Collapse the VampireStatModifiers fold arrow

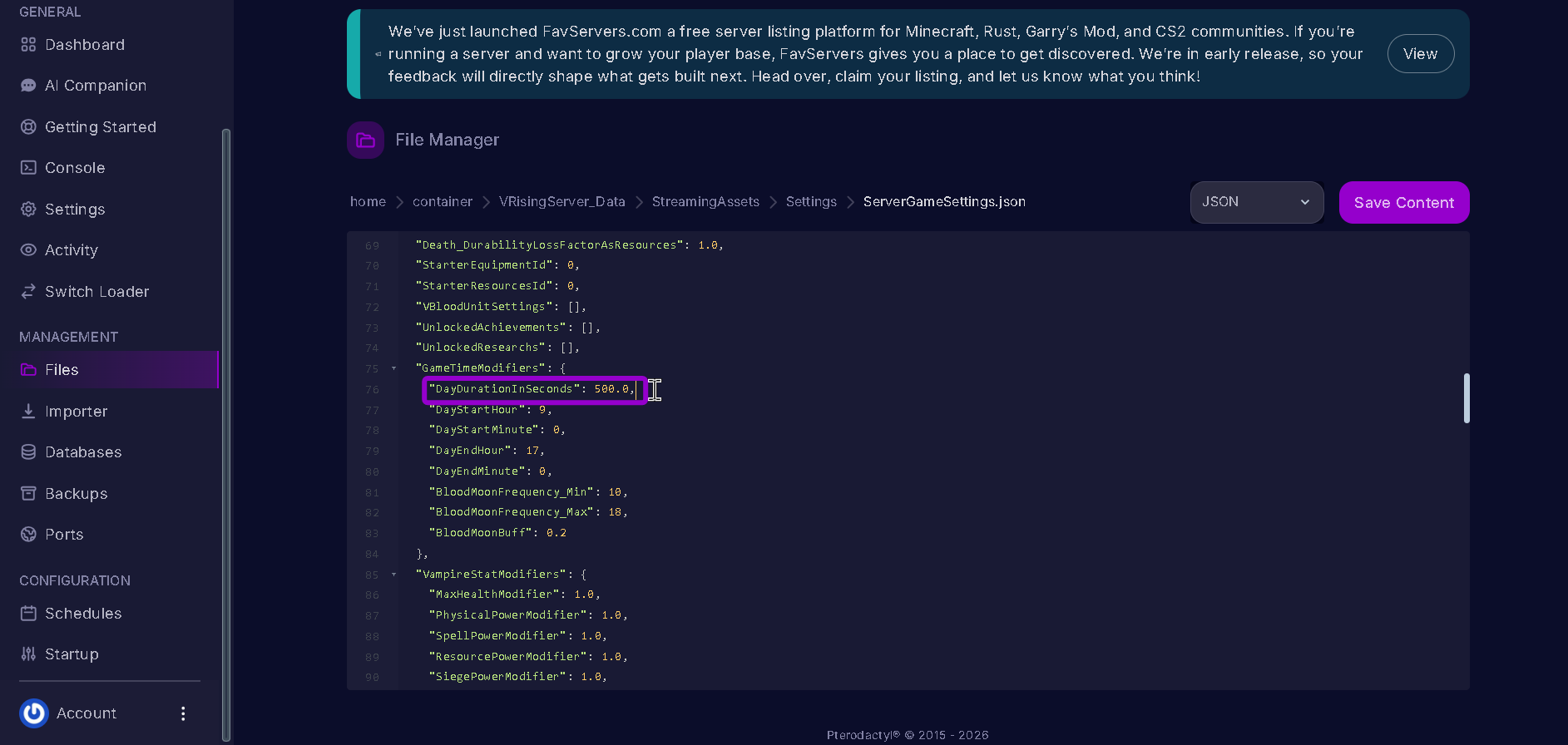[393, 575]
